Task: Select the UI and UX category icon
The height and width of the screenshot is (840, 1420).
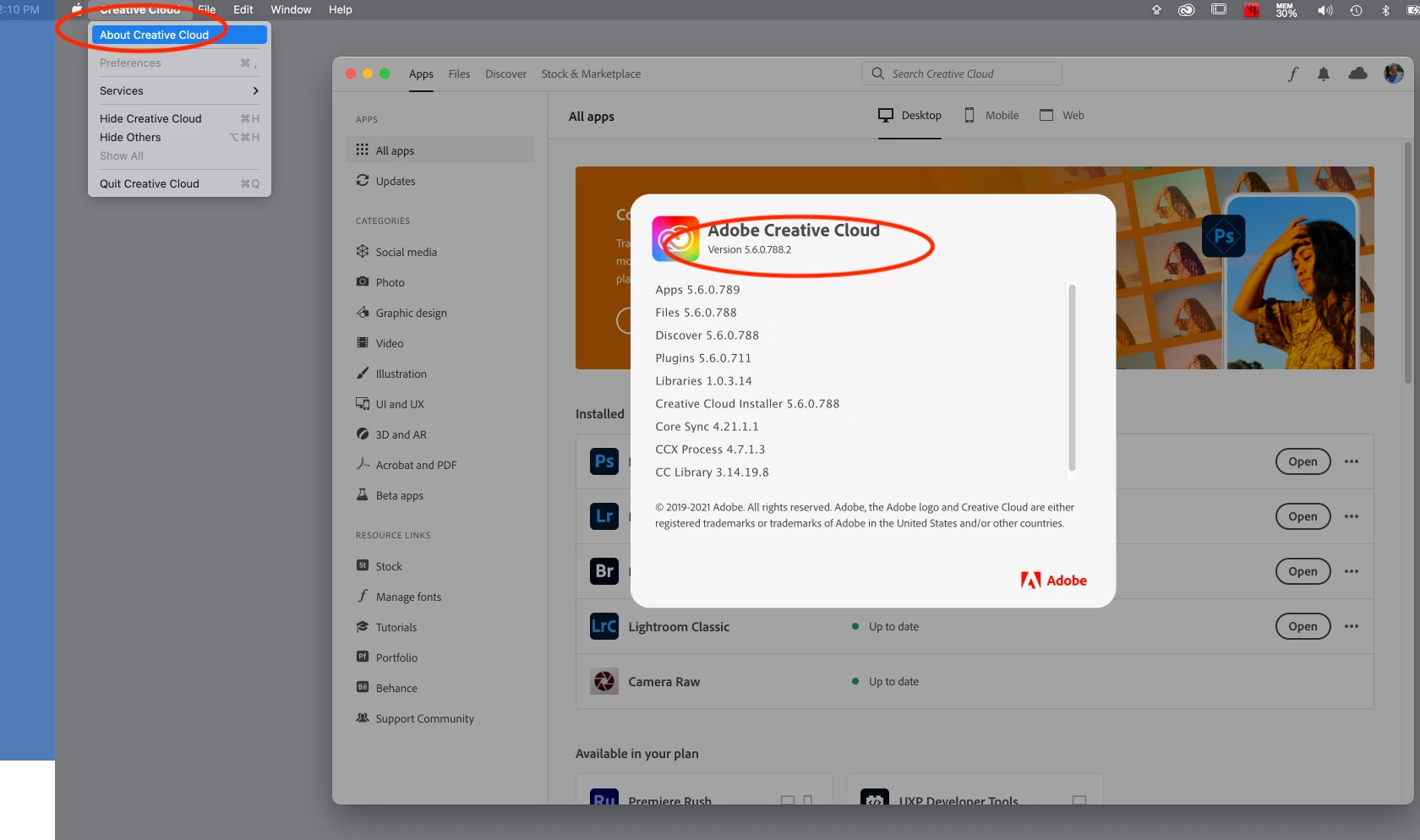Action: [362, 403]
